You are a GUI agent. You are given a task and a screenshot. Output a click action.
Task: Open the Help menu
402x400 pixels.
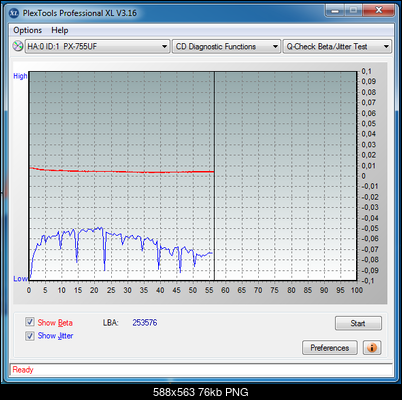pos(60,30)
